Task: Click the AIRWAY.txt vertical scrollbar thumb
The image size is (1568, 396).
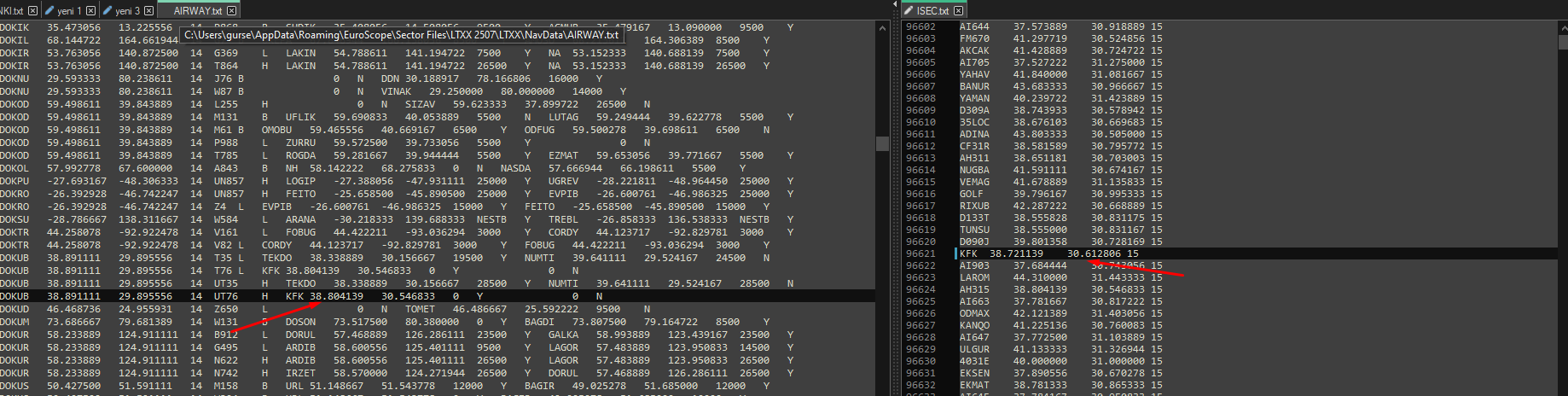Action: 882,143
